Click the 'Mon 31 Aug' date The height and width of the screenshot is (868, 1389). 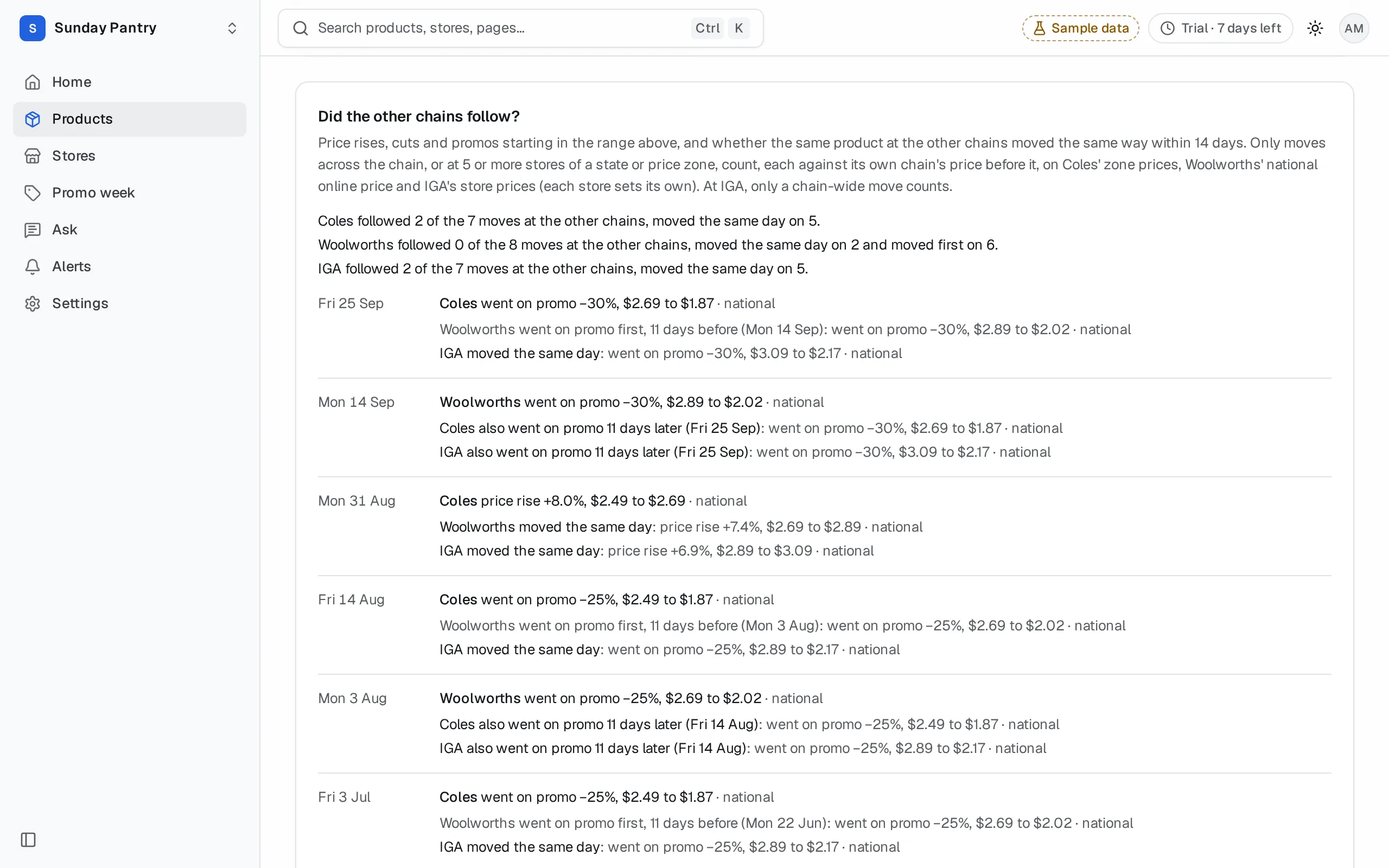pyautogui.click(x=356, y=501)
